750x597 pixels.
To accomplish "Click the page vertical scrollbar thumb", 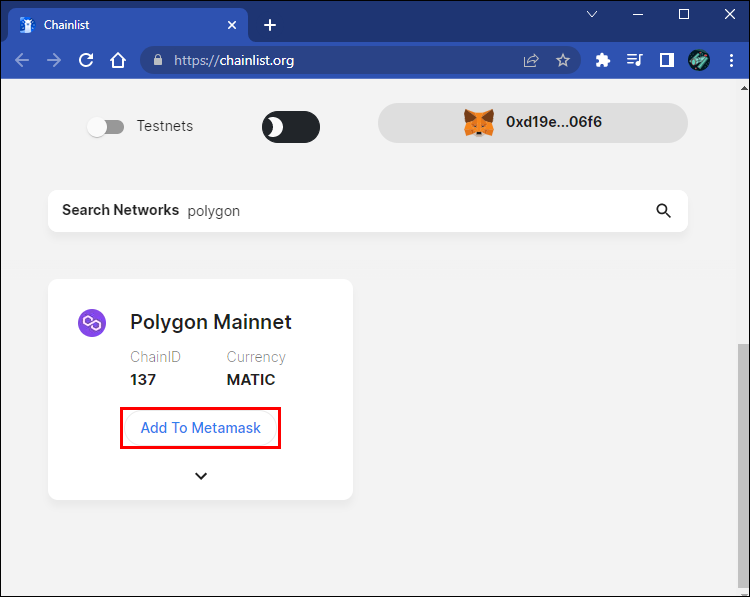I will click(x=743, y=465).
